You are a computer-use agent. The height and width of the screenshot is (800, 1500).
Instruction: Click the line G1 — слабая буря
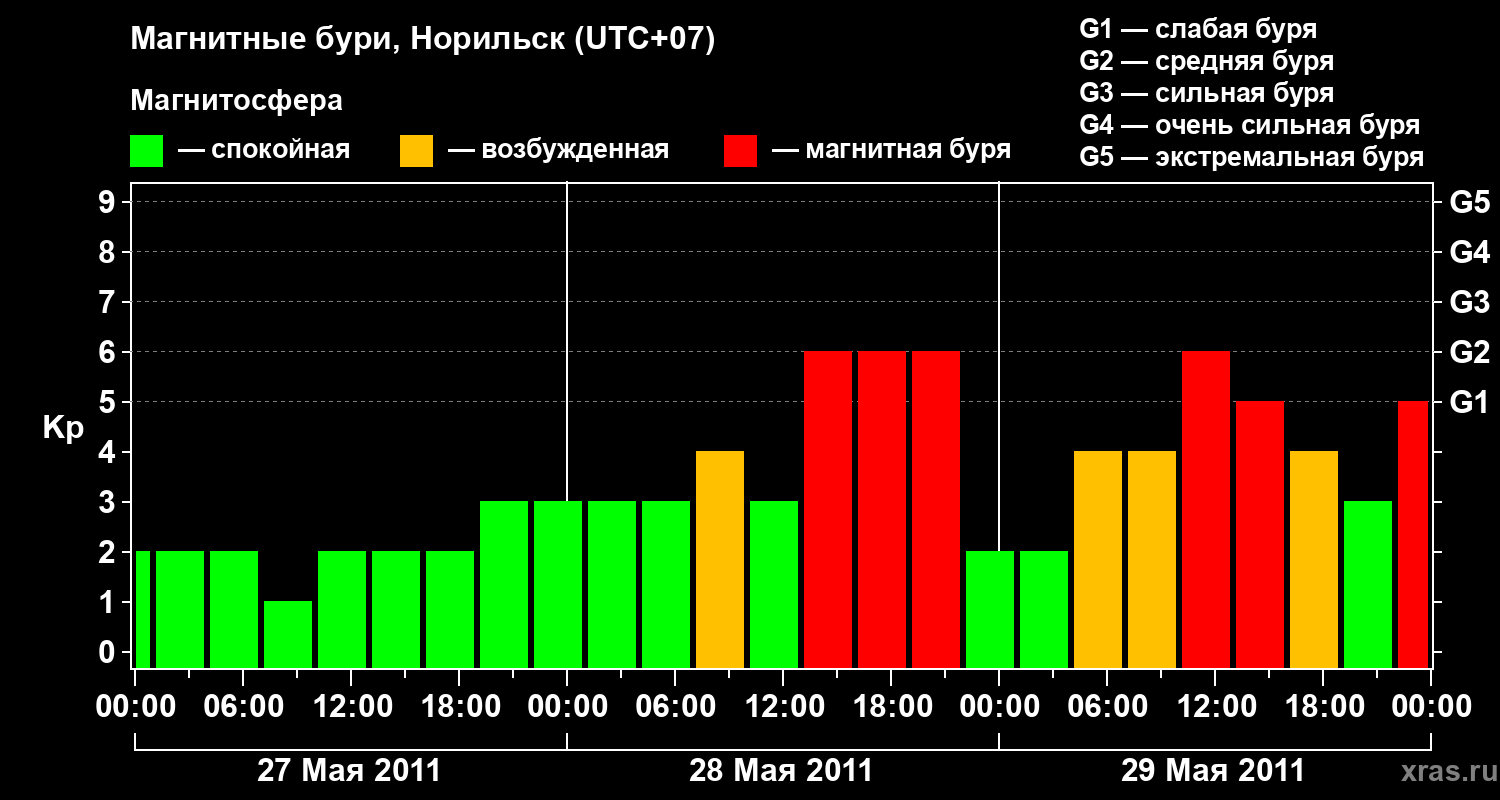click(1198, 28)
